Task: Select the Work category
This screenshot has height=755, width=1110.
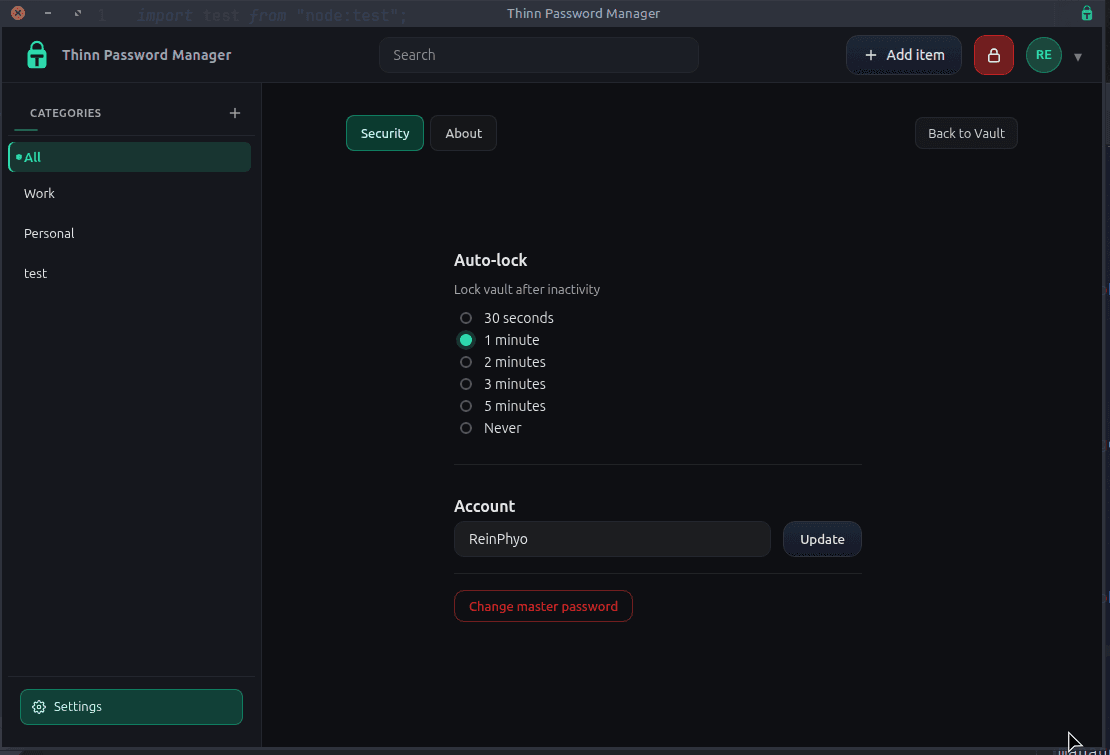Action: pos(39,193)
